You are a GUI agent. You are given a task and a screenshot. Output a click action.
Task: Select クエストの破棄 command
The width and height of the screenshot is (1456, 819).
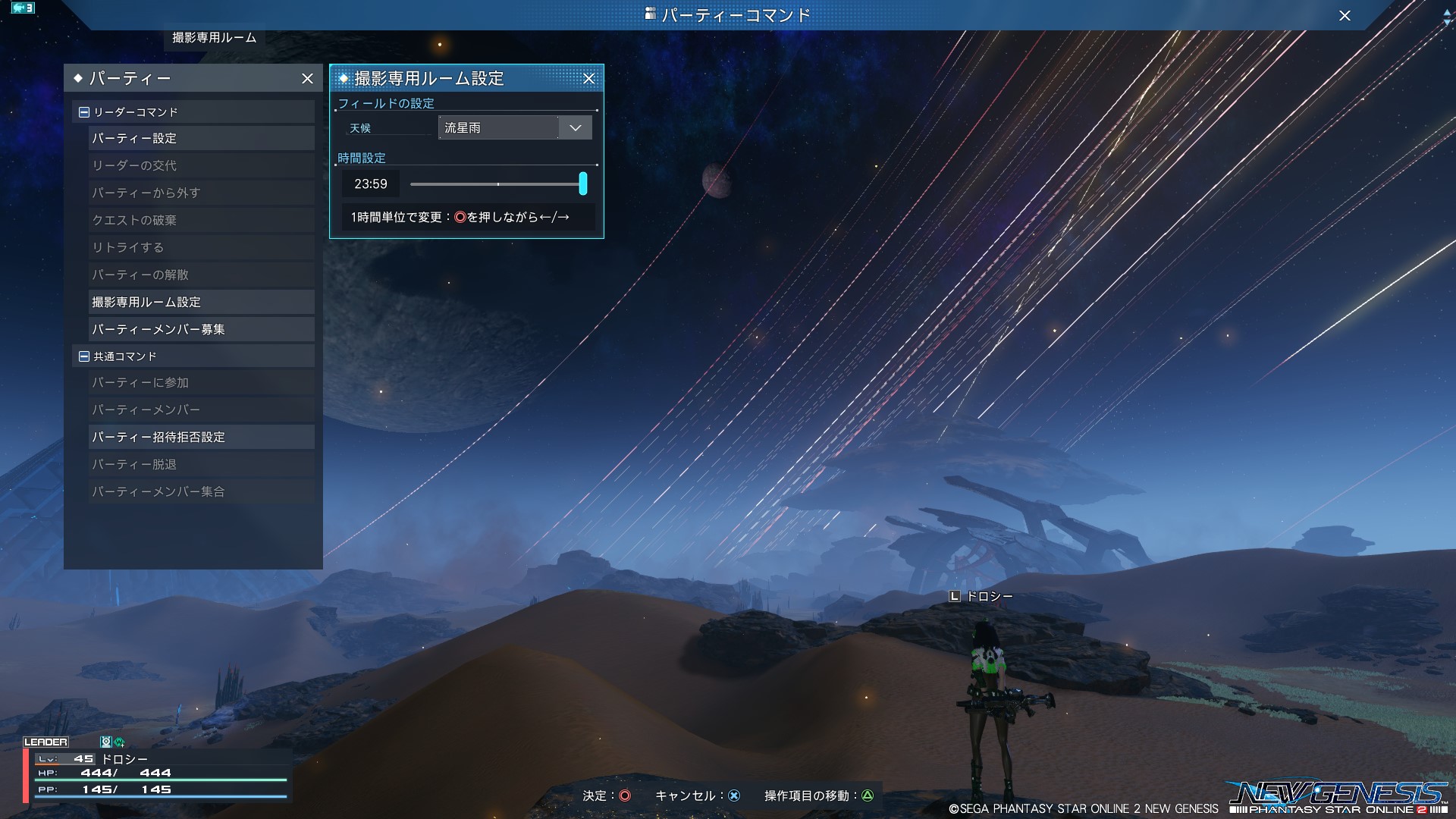pyautogui.click(x=201, y=220)
